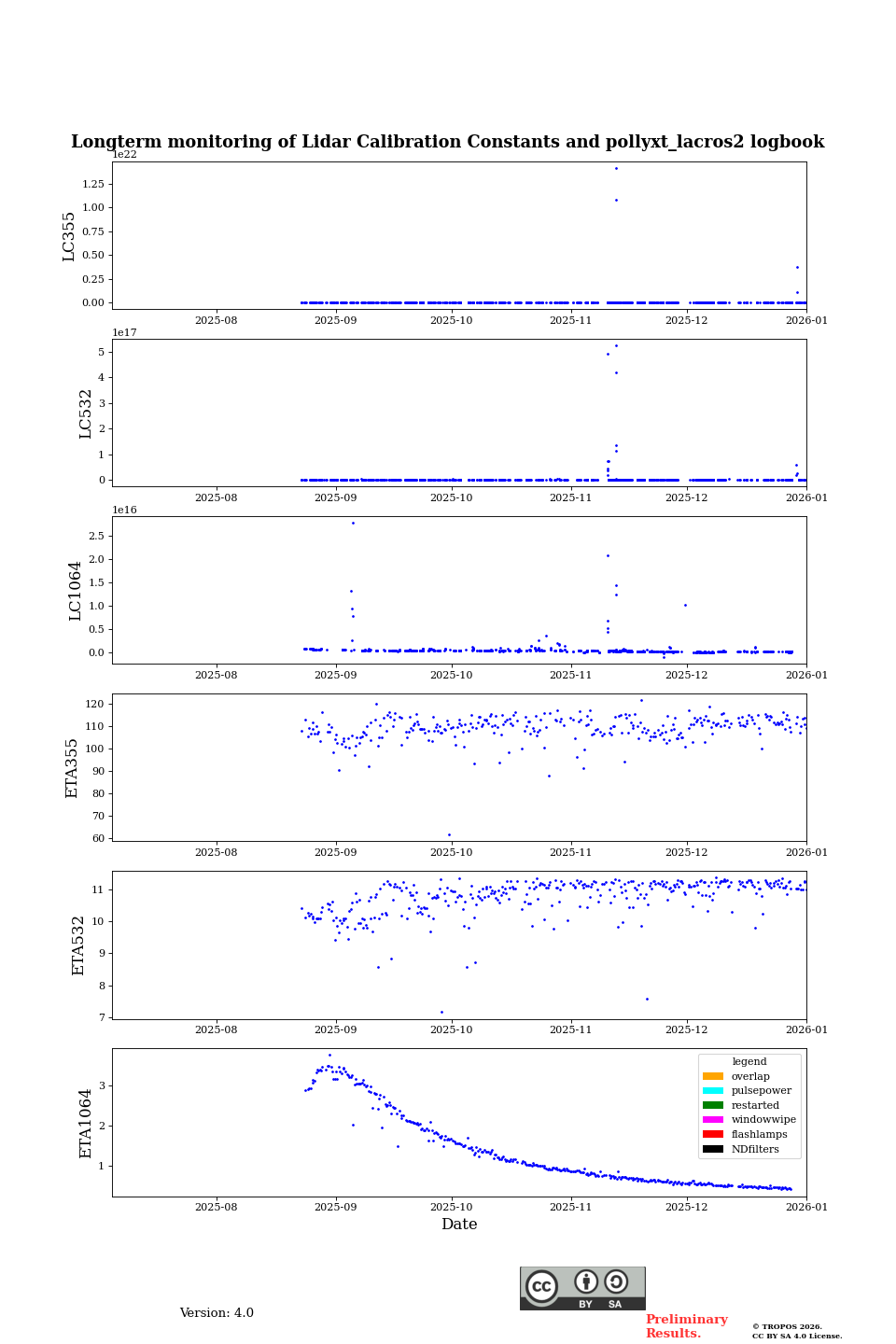Click the magenta windowwipe legend swatch

tap(712, 1120)
